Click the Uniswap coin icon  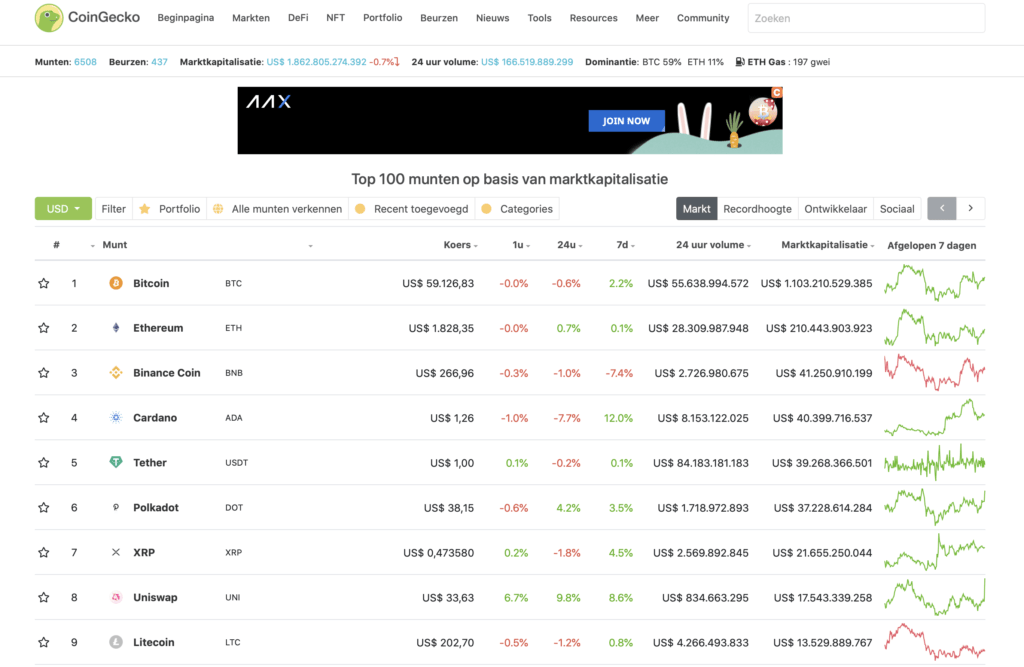(115, 598)
